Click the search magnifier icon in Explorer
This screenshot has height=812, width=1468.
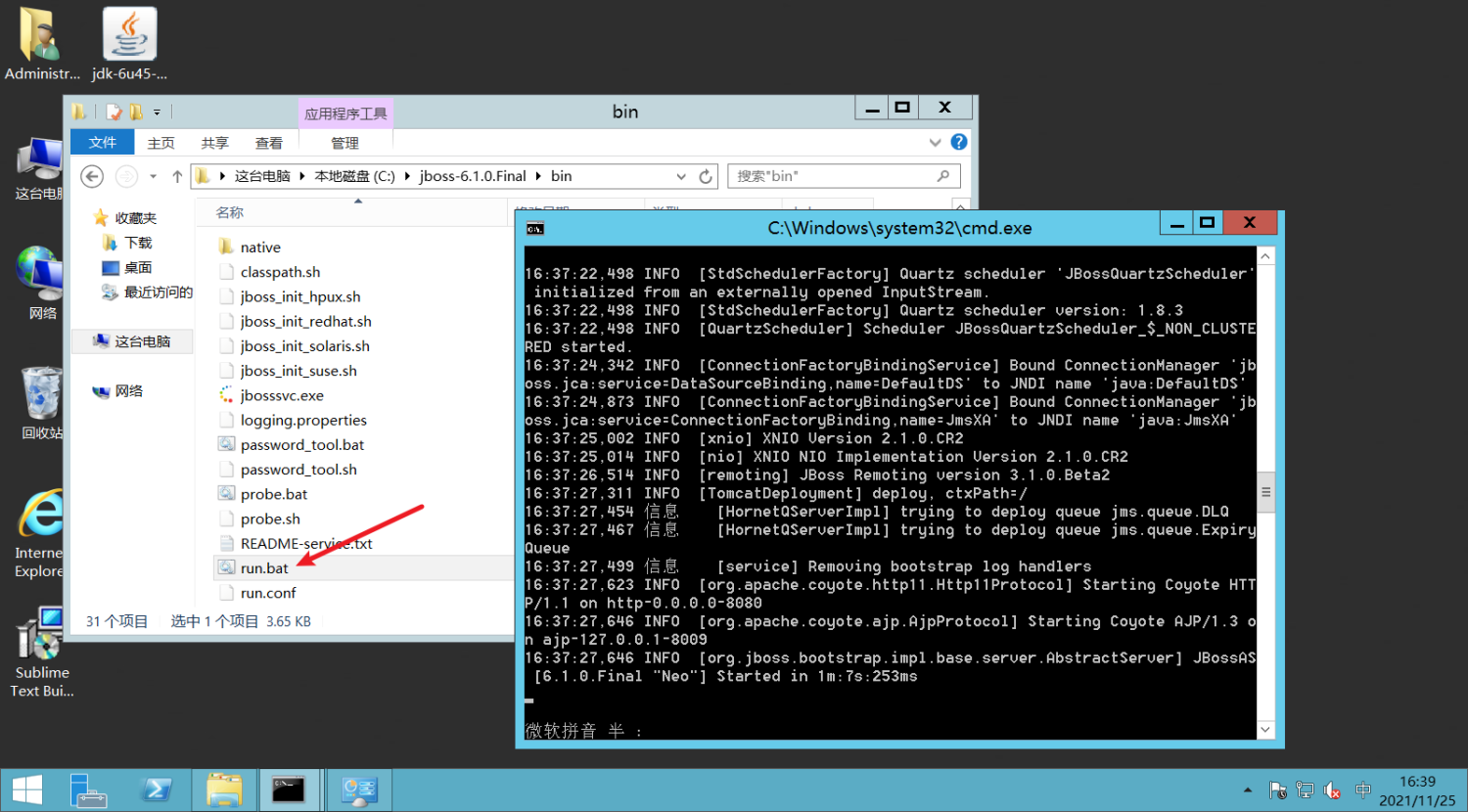[x=943, y=176]
